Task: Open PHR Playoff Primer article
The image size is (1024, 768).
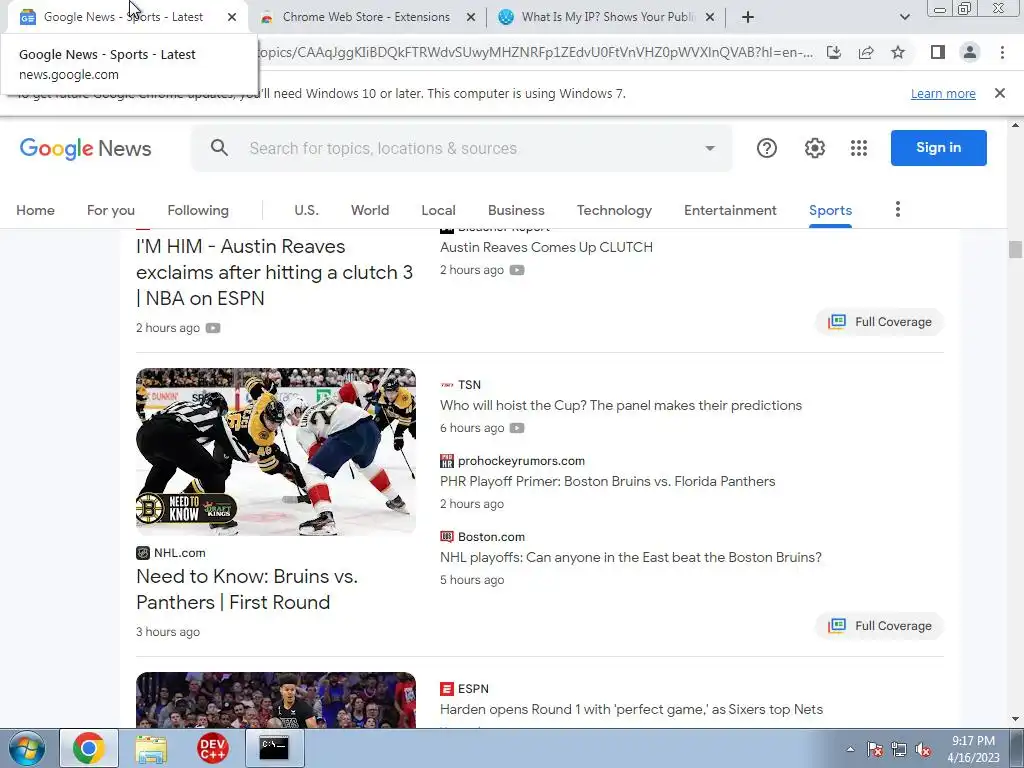Action: [x=607, y=481]
